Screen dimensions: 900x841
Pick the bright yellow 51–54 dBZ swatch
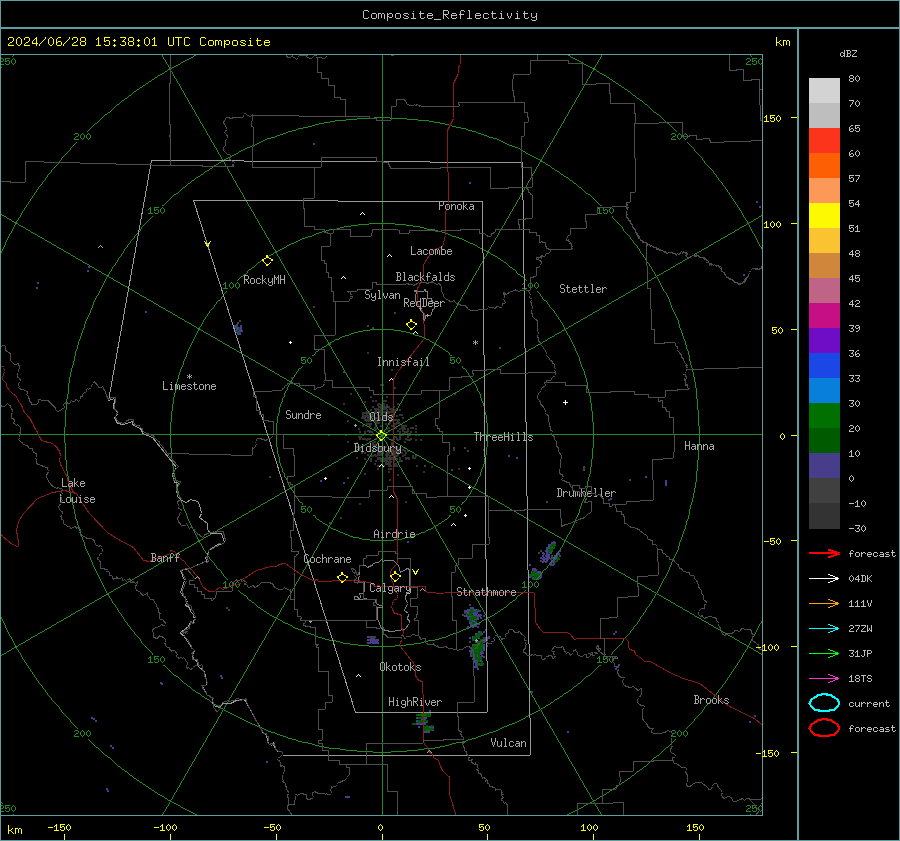coord(824,216)
